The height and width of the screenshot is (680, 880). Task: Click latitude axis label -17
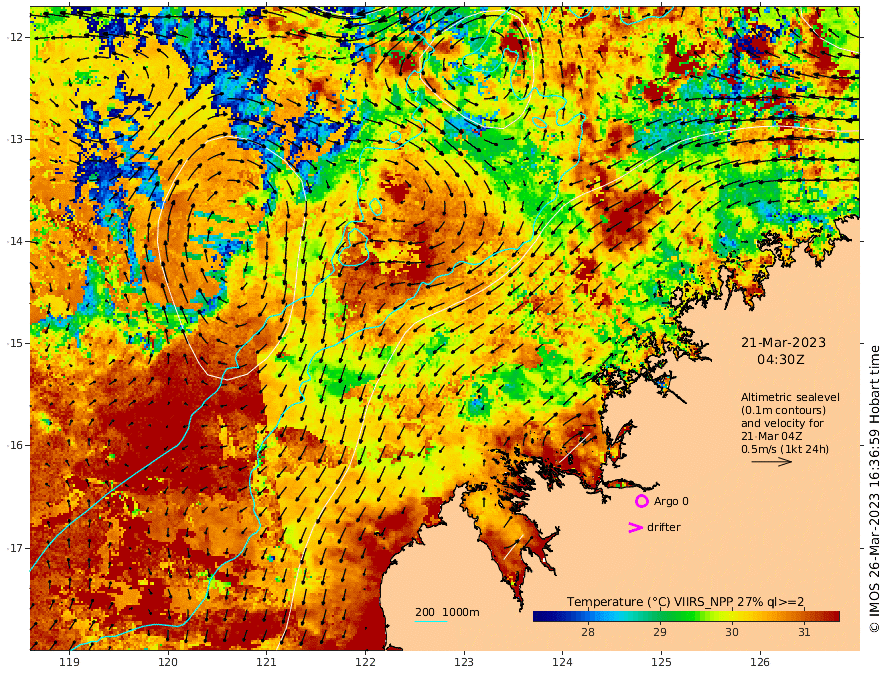coord(15,548)
